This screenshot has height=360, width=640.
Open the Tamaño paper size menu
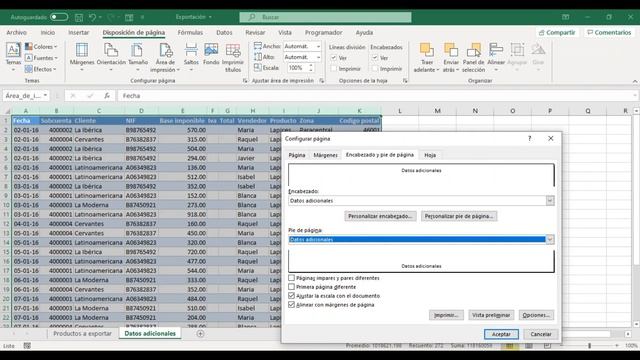coord(138,57)
